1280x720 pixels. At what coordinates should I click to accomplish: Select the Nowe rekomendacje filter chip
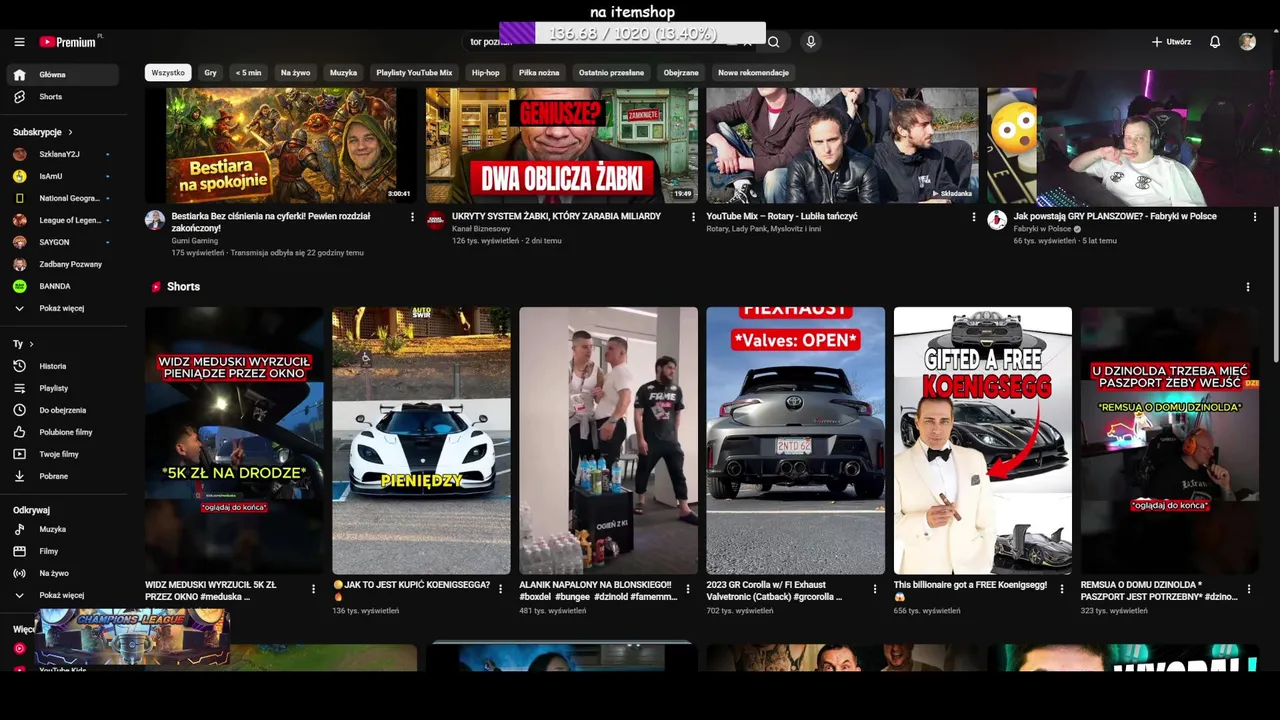753,73
